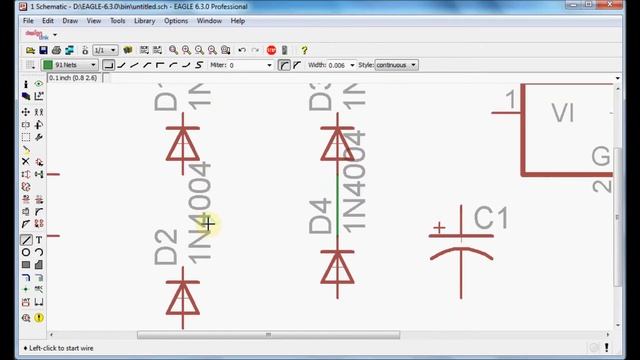Expand the command line history arrow
The height and width of the screenshot is (360, 640).
(x=618, y=78)
